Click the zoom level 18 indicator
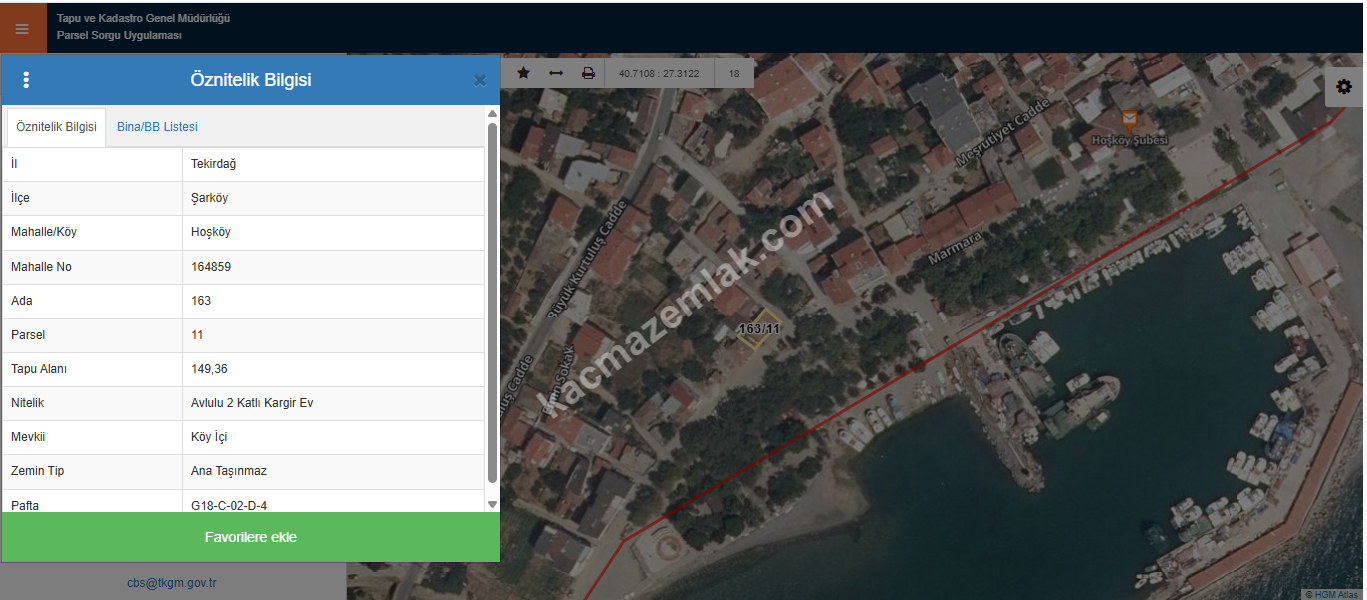This screenshot has height=600, width=1367. coord(734,73)
